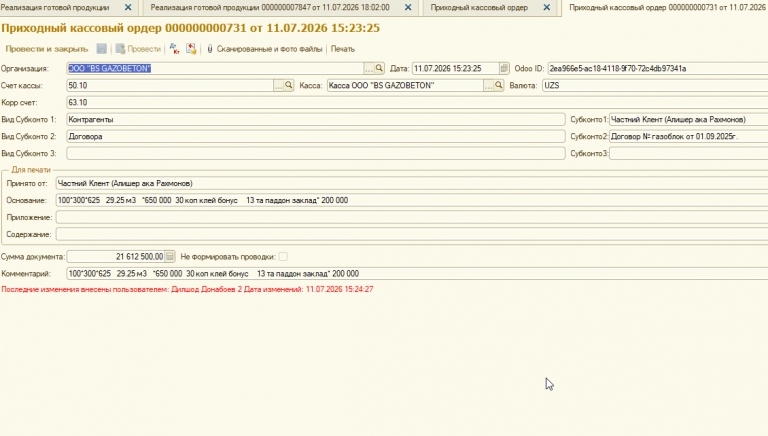The height and width of the screenshot is (436, 768).
Task: Click the Вид Субконто 2 field Договора
Action: [x=316, y=136]
